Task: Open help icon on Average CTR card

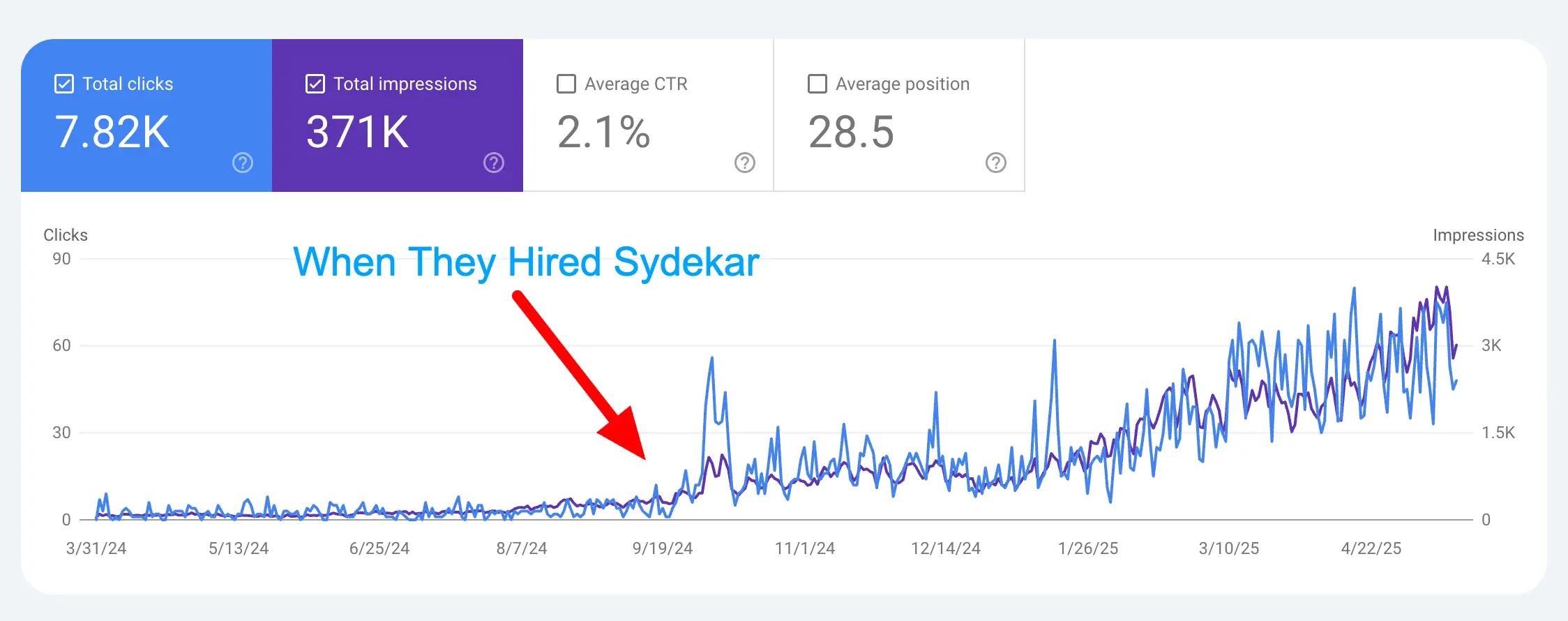Action: click(745, 163)
